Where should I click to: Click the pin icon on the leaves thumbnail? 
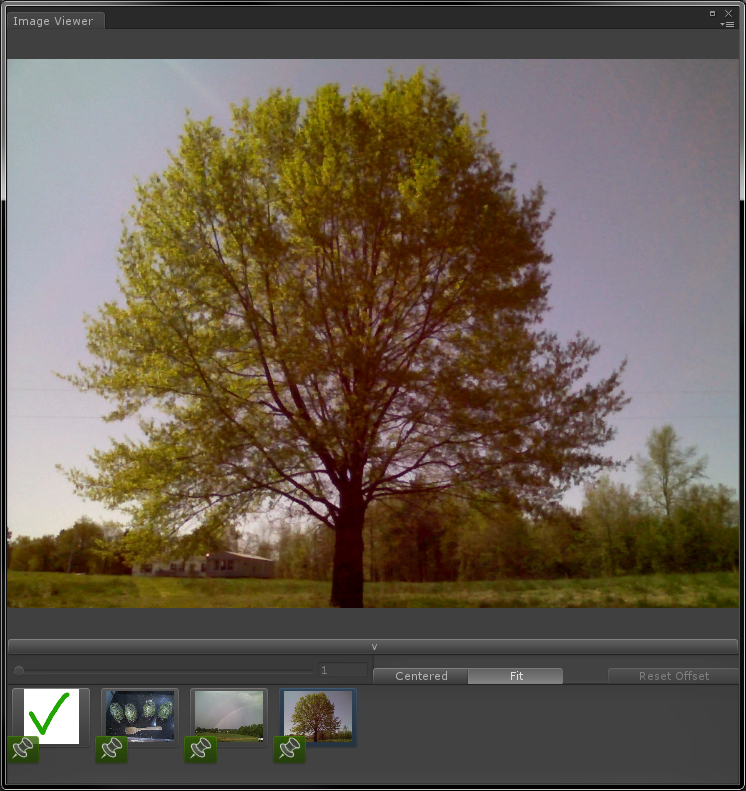coord(112,748)
